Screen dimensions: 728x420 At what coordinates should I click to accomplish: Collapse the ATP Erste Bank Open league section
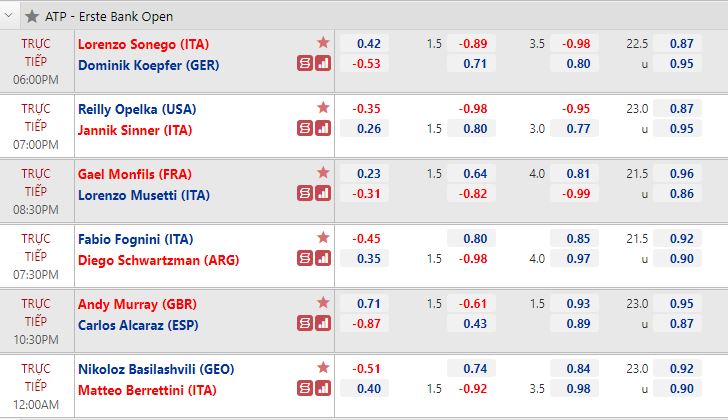tap(8, 15)
